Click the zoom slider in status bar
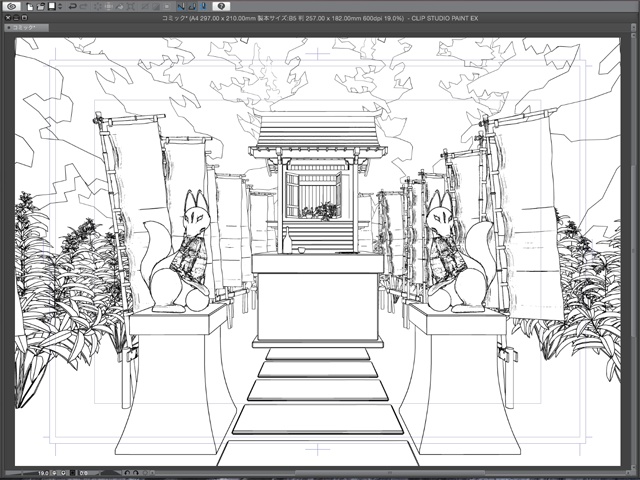640x480 pixels. point(22,473)
